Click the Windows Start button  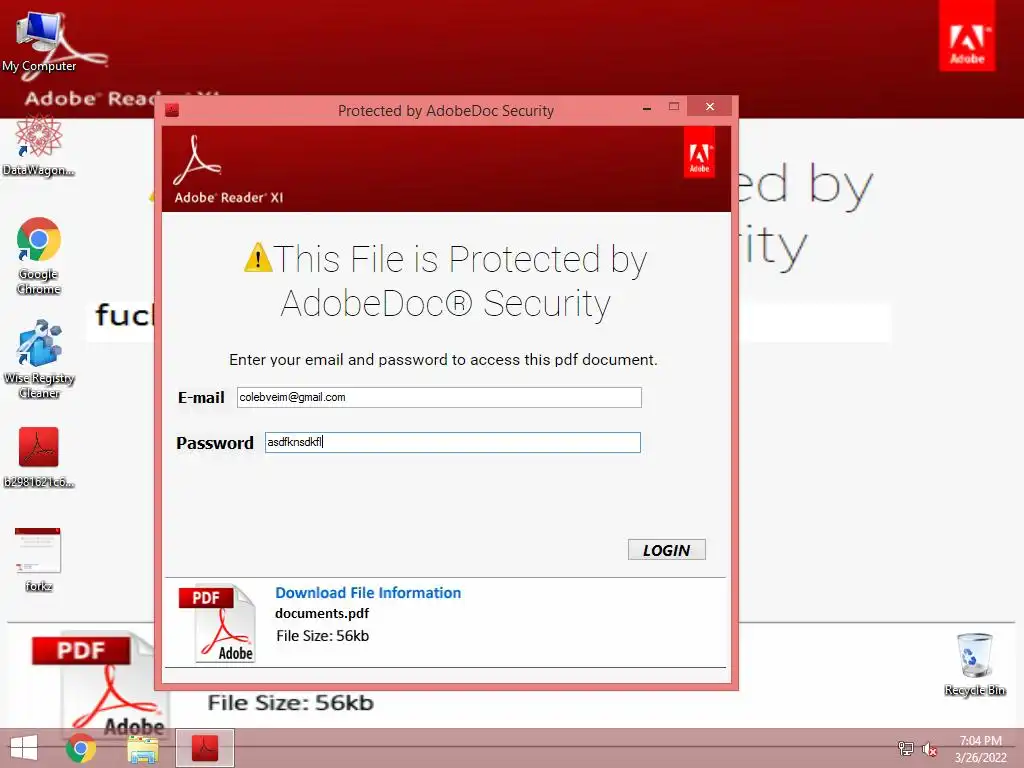(x=24, y=748)
